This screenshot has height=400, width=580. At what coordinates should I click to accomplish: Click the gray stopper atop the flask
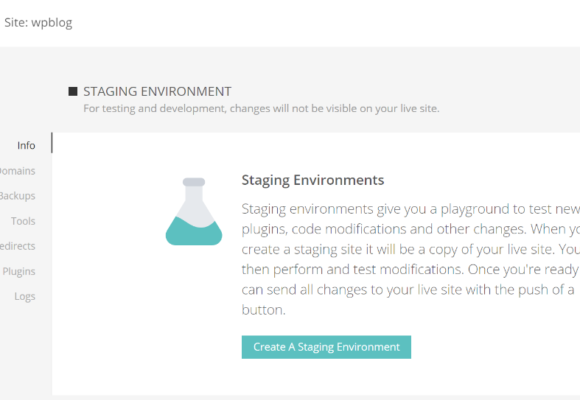[x=194, y=182]
